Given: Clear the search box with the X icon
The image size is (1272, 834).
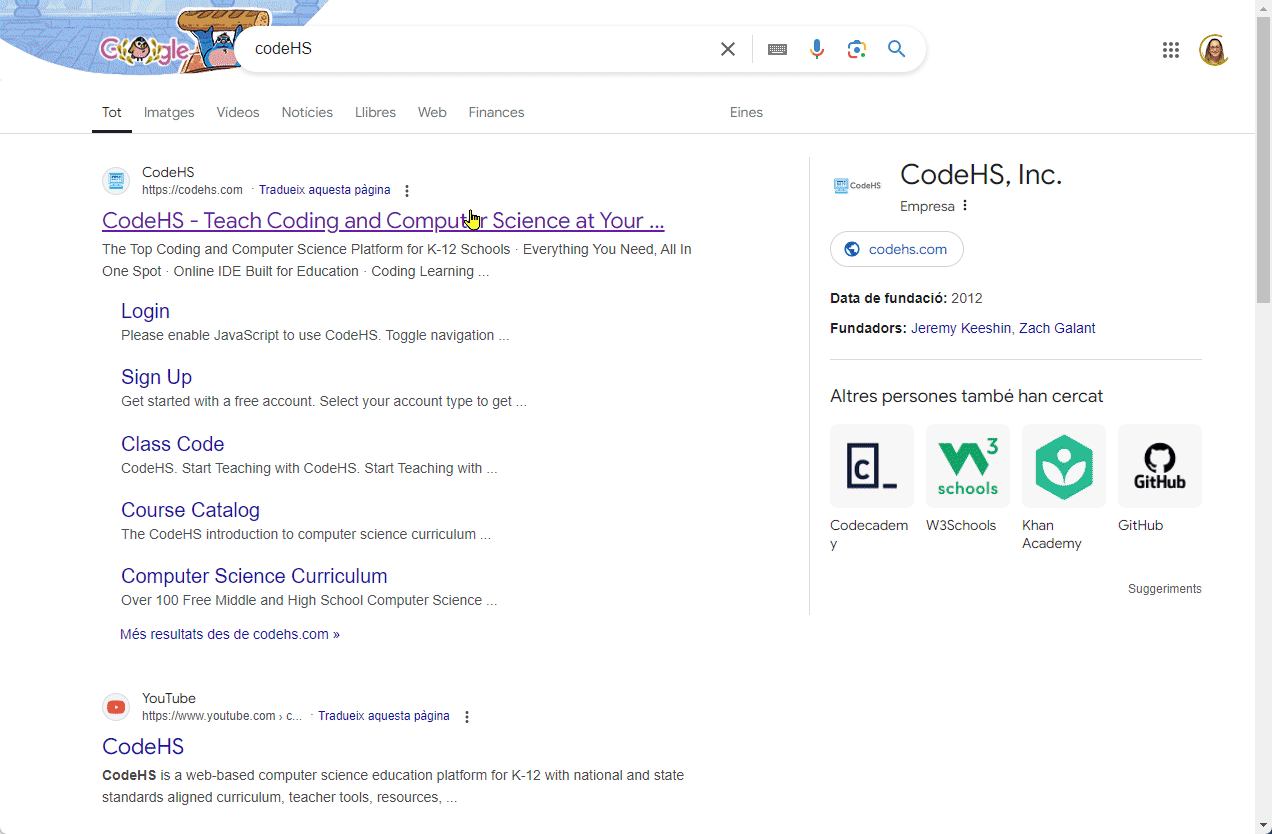Looking at the screenshot, I should click(728, 49).
